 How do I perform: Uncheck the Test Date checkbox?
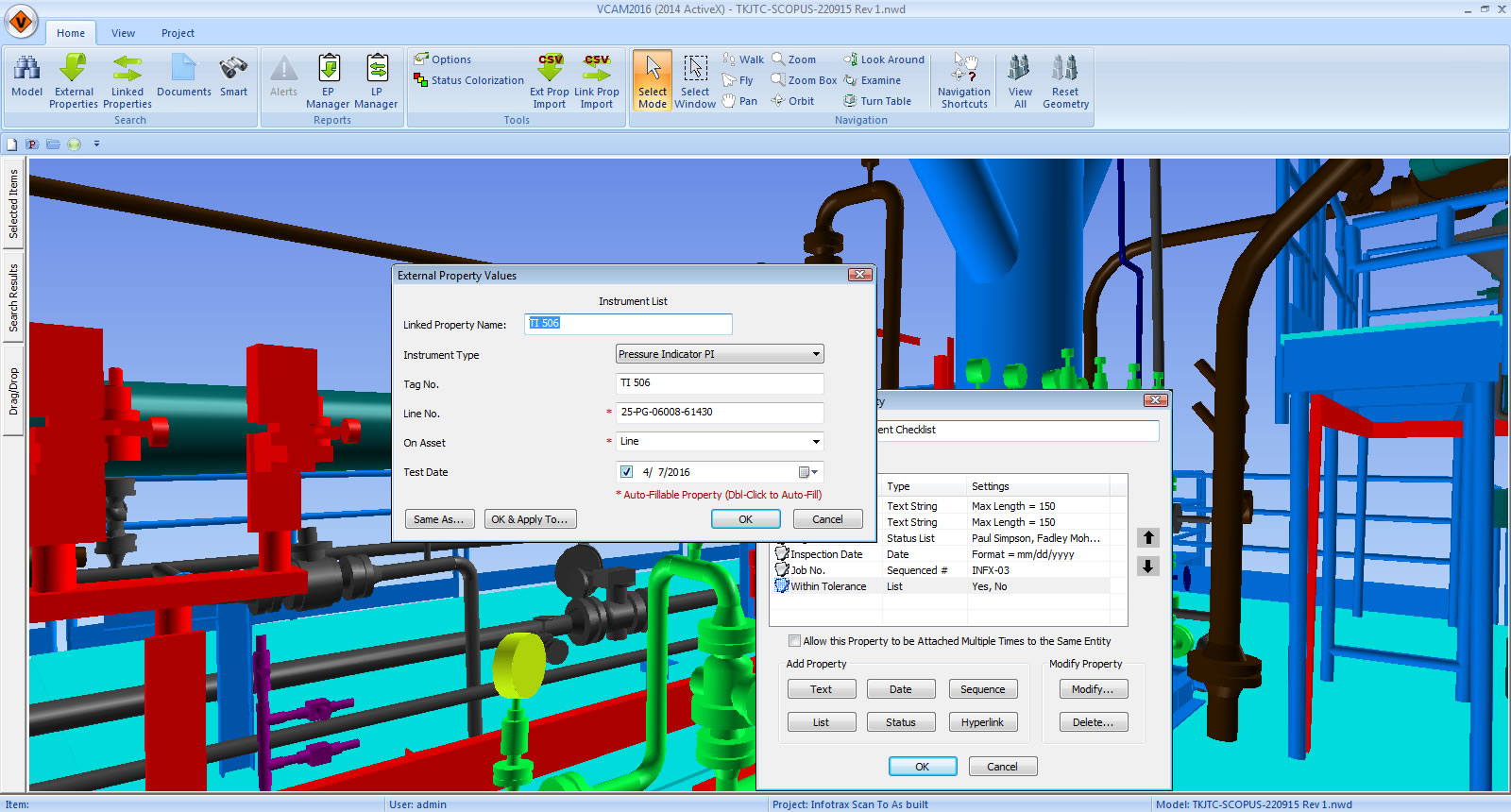click(x=626, y=472)
